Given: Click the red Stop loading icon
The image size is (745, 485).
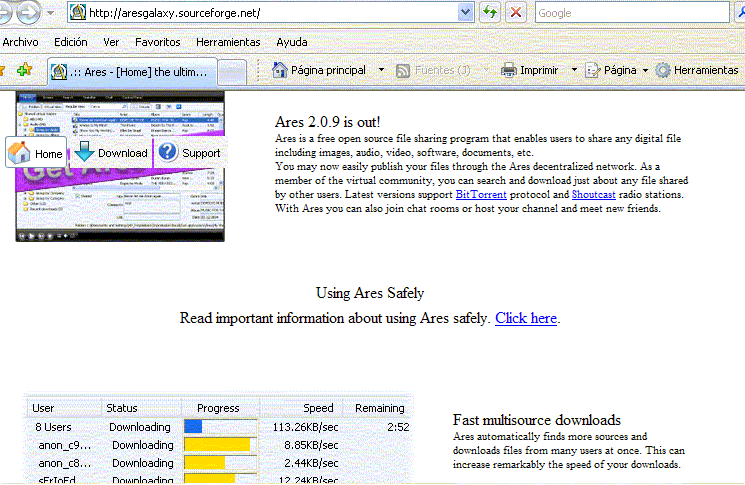Looking at the screenshot, I should coord(516,12).
